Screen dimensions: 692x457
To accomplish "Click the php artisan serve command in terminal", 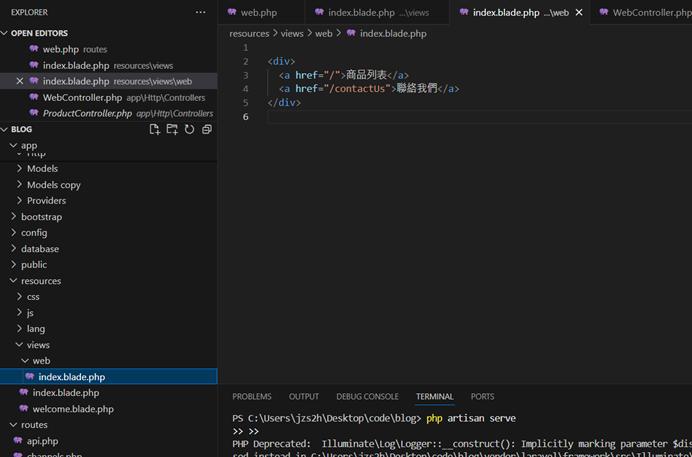I will click(x=471, y=418).
